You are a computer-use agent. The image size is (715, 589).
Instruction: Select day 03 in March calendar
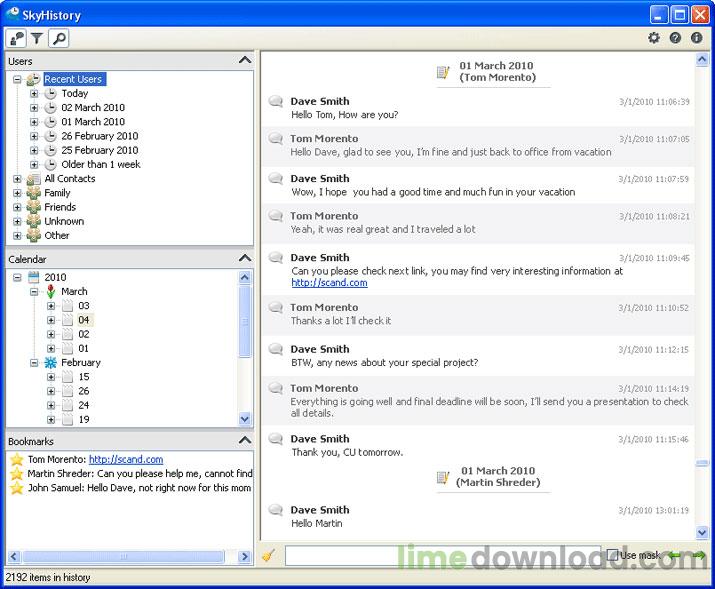pos(84,306)
